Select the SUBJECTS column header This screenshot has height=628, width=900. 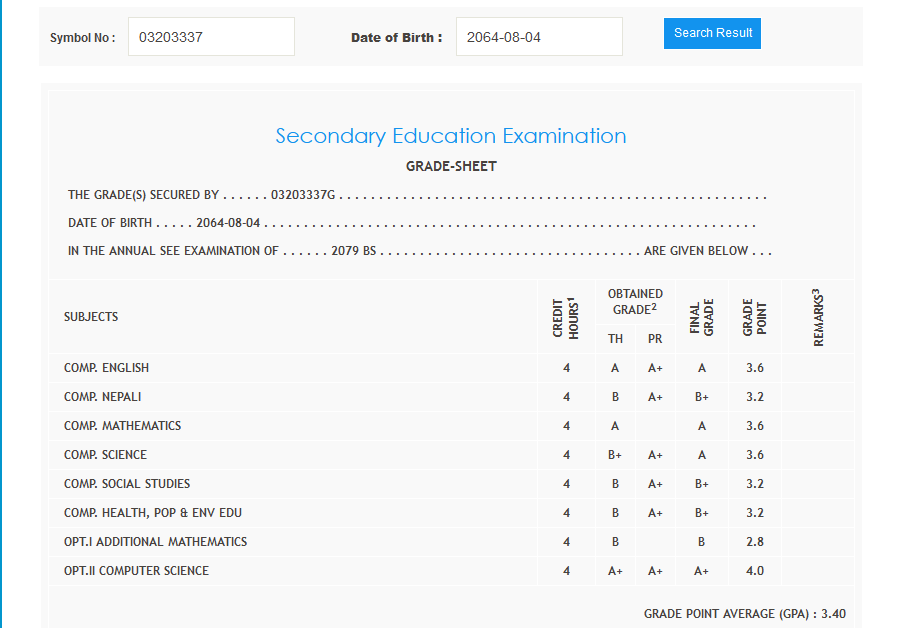coord(91,317)
